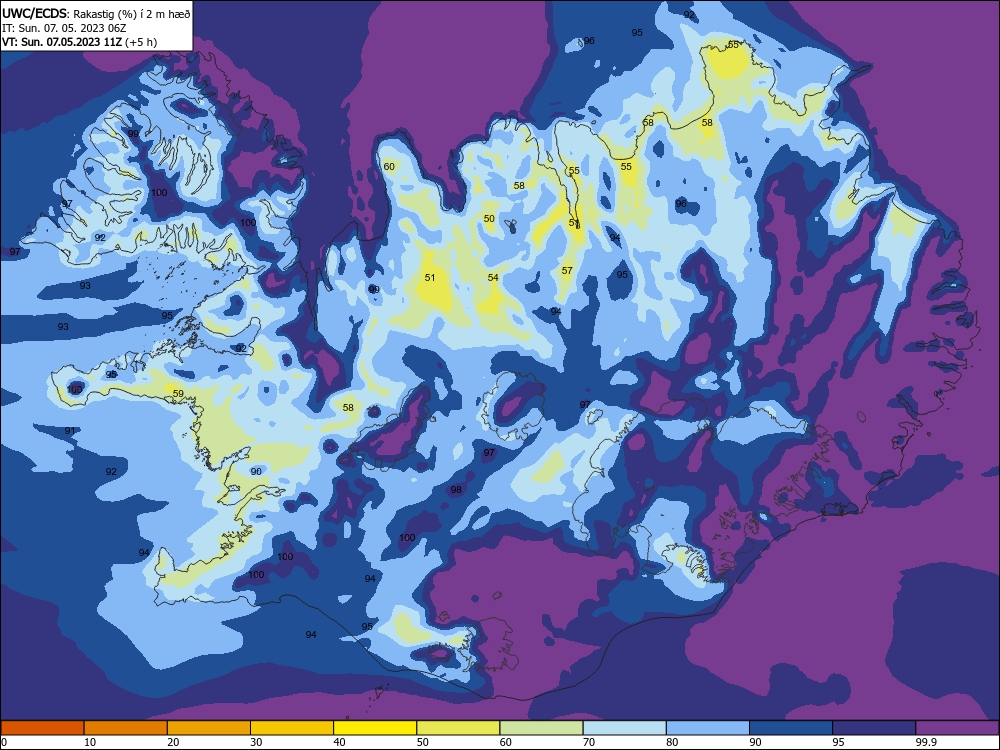Select the orange 10–20 legend color segment
Image resolution: width=1000 pixels, height=750 pixels.
(126, 728)
